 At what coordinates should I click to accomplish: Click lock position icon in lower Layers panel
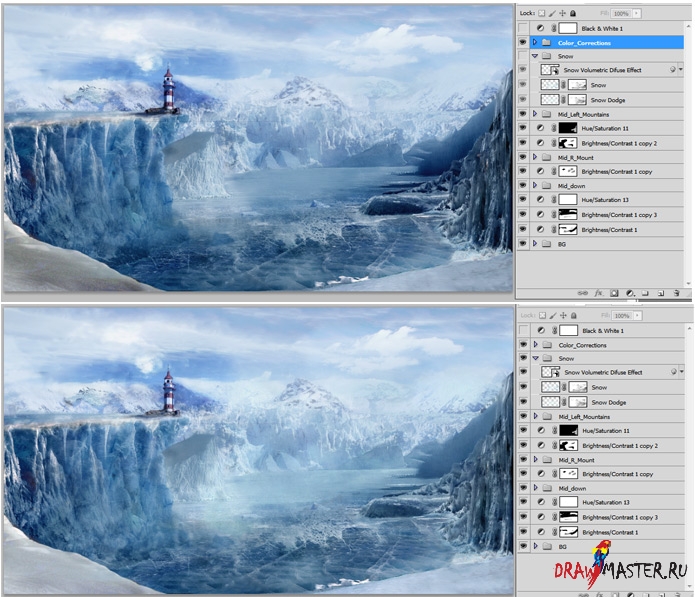pyautogui.click(x=563, y=316)
